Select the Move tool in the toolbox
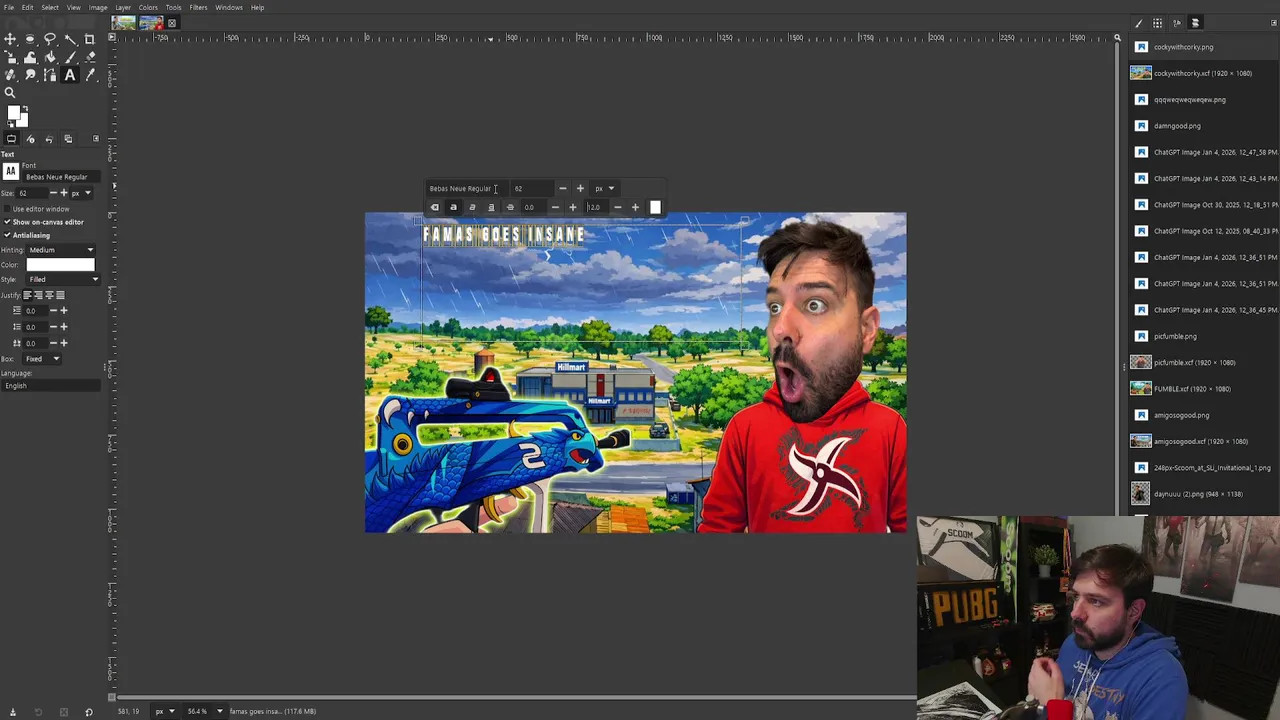 (10, 39)
